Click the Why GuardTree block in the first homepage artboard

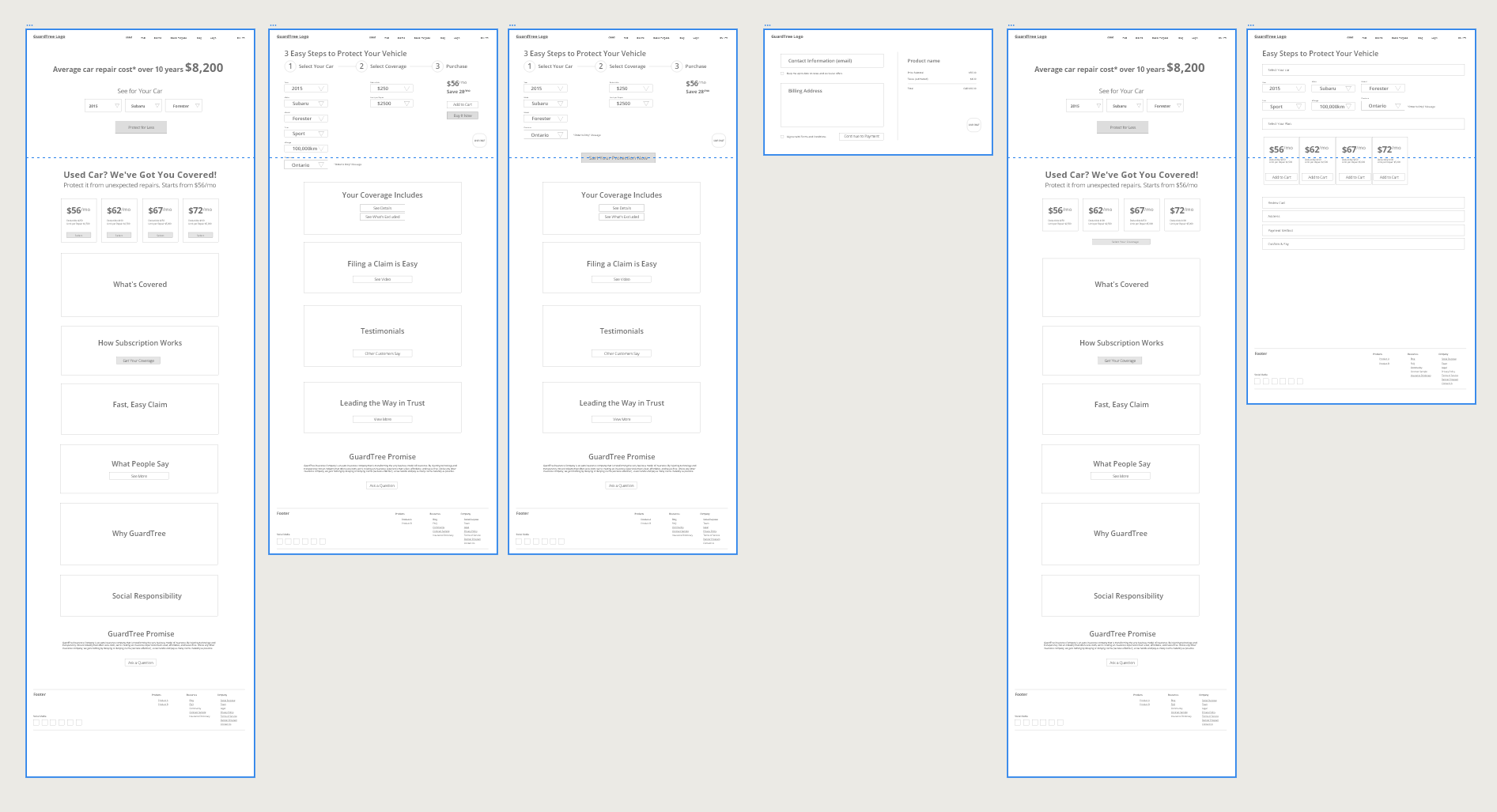[x=139, y=534]
